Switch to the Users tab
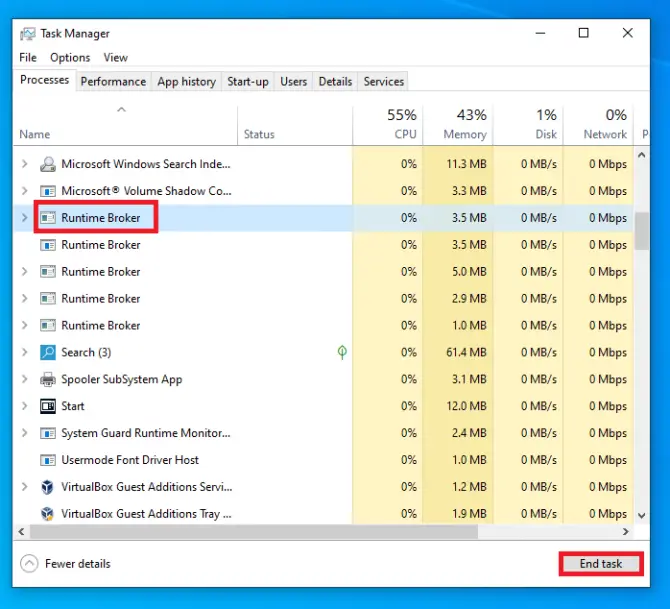This screenshot has width=670, height=609. point(294,82)
